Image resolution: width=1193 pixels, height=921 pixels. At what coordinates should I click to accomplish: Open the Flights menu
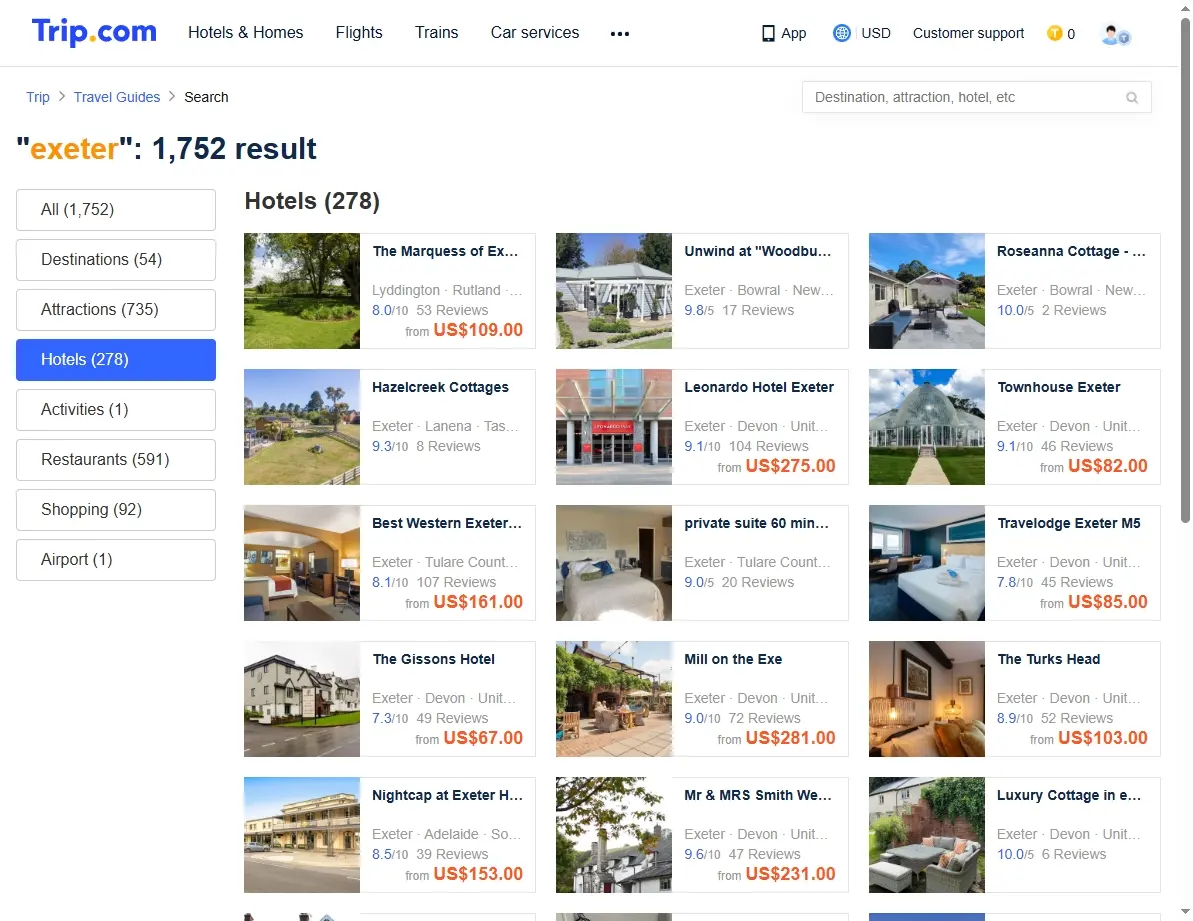tap(358, 33)
